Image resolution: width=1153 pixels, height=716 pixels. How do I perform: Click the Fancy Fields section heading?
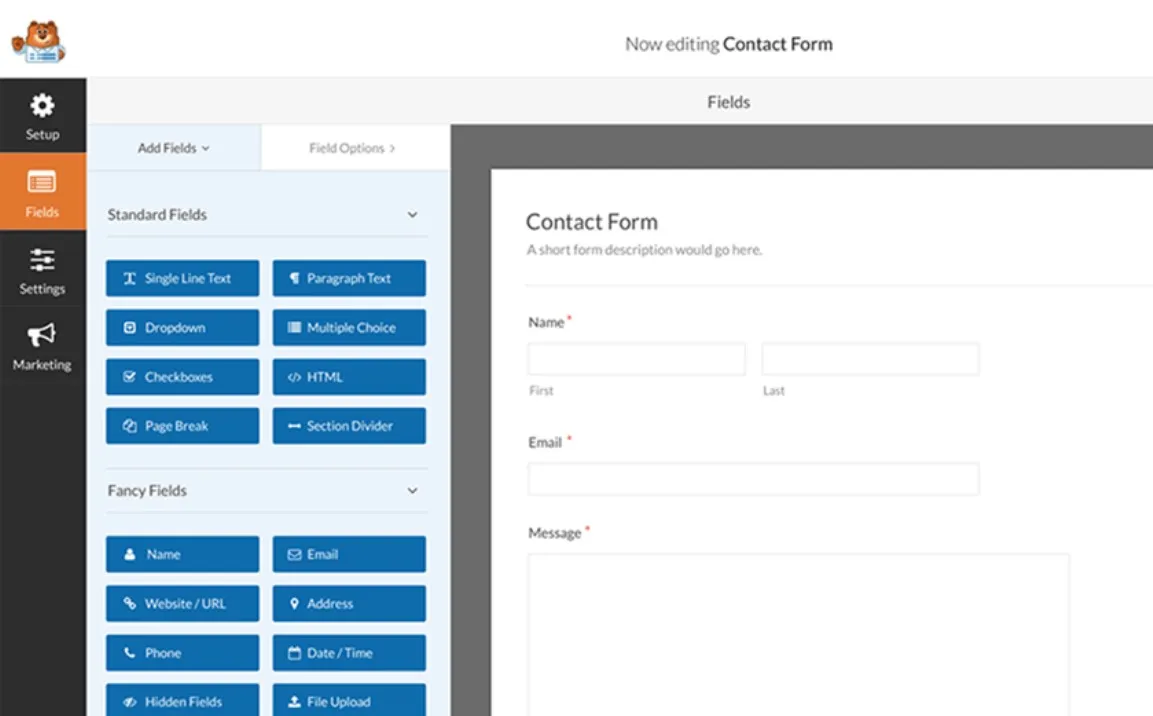[147, 490]
